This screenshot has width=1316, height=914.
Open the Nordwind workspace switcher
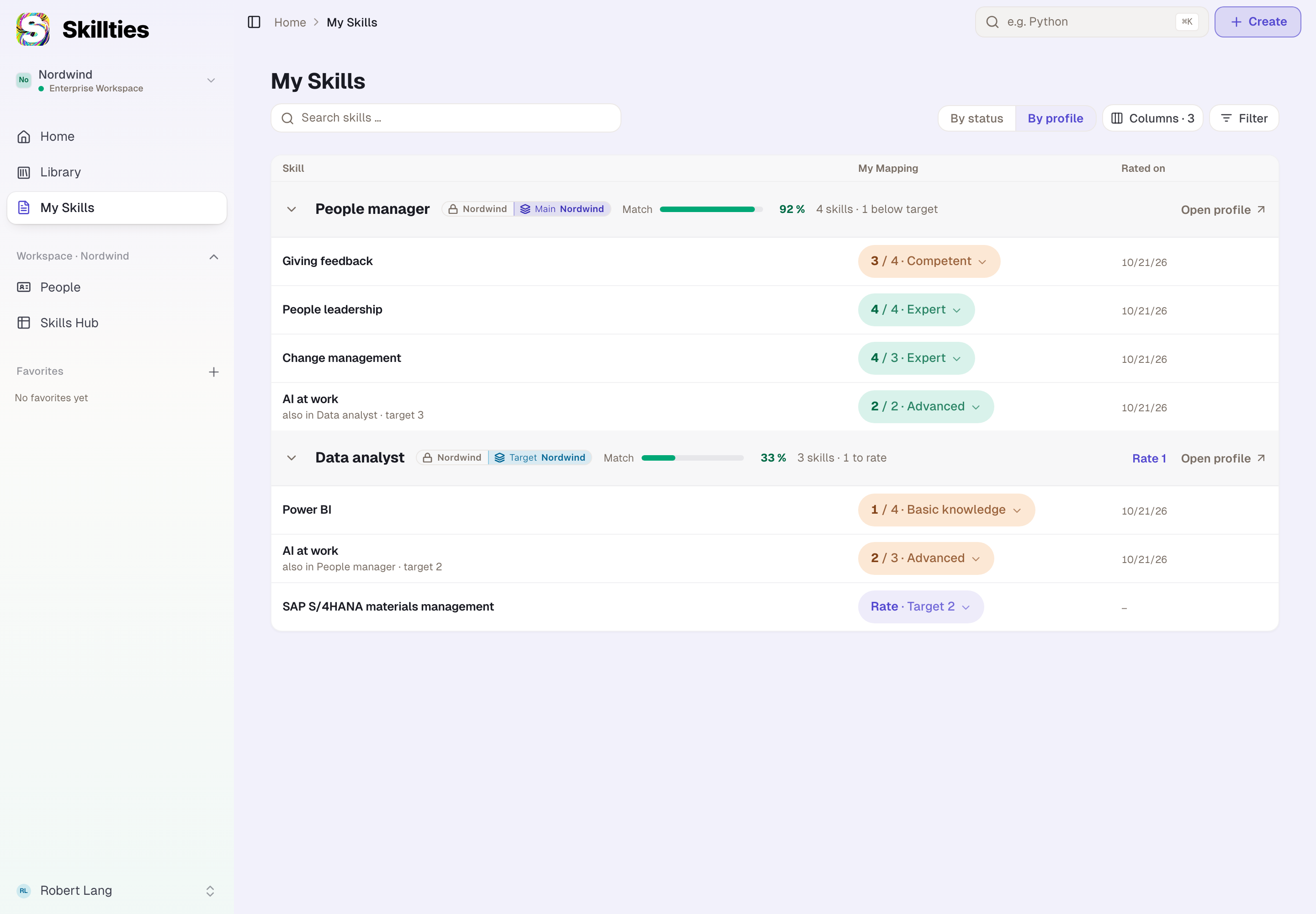pyautogui.click(x=117, y=80)
